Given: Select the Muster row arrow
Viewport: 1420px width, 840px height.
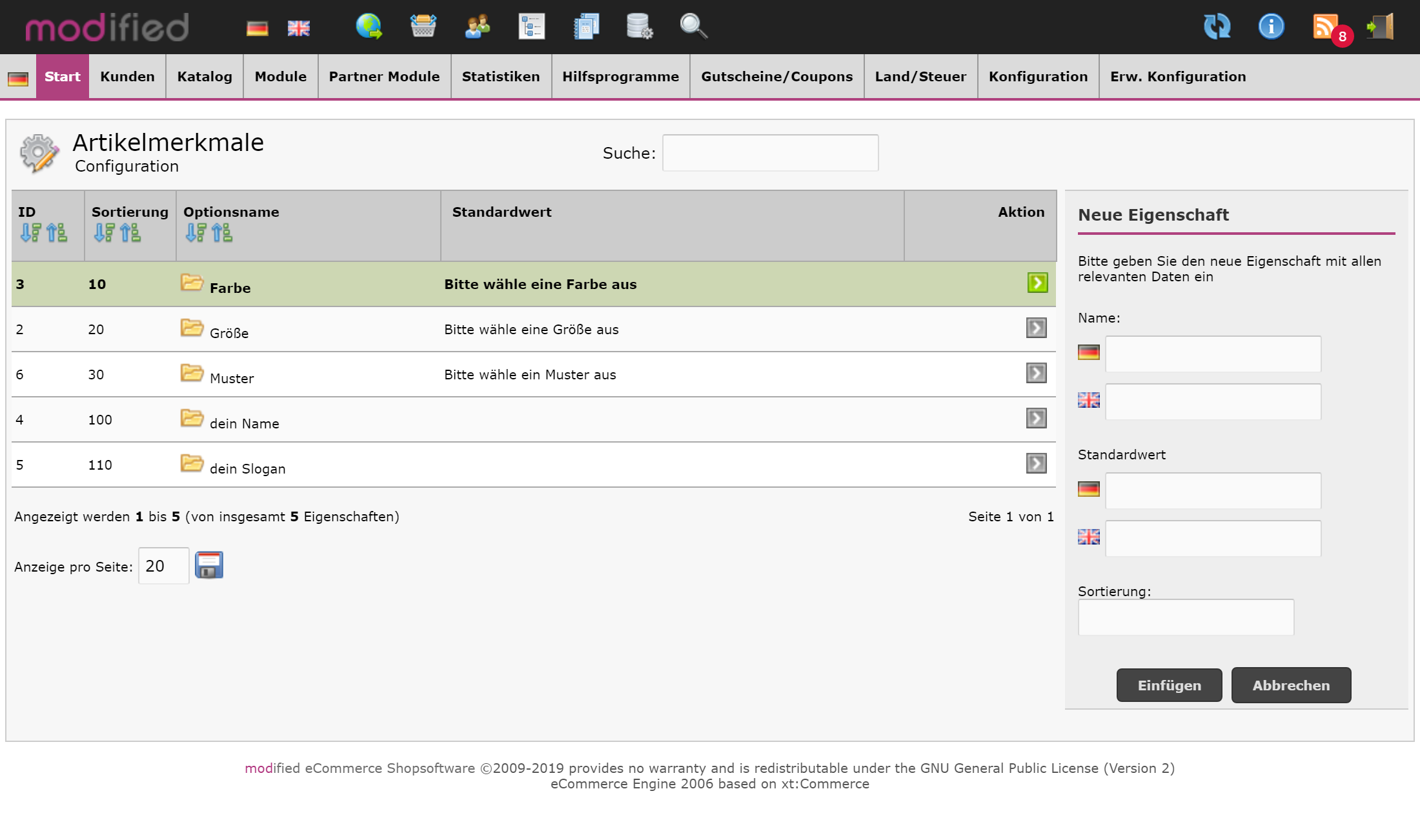Looking at the screenshot, I should 1036,373.
